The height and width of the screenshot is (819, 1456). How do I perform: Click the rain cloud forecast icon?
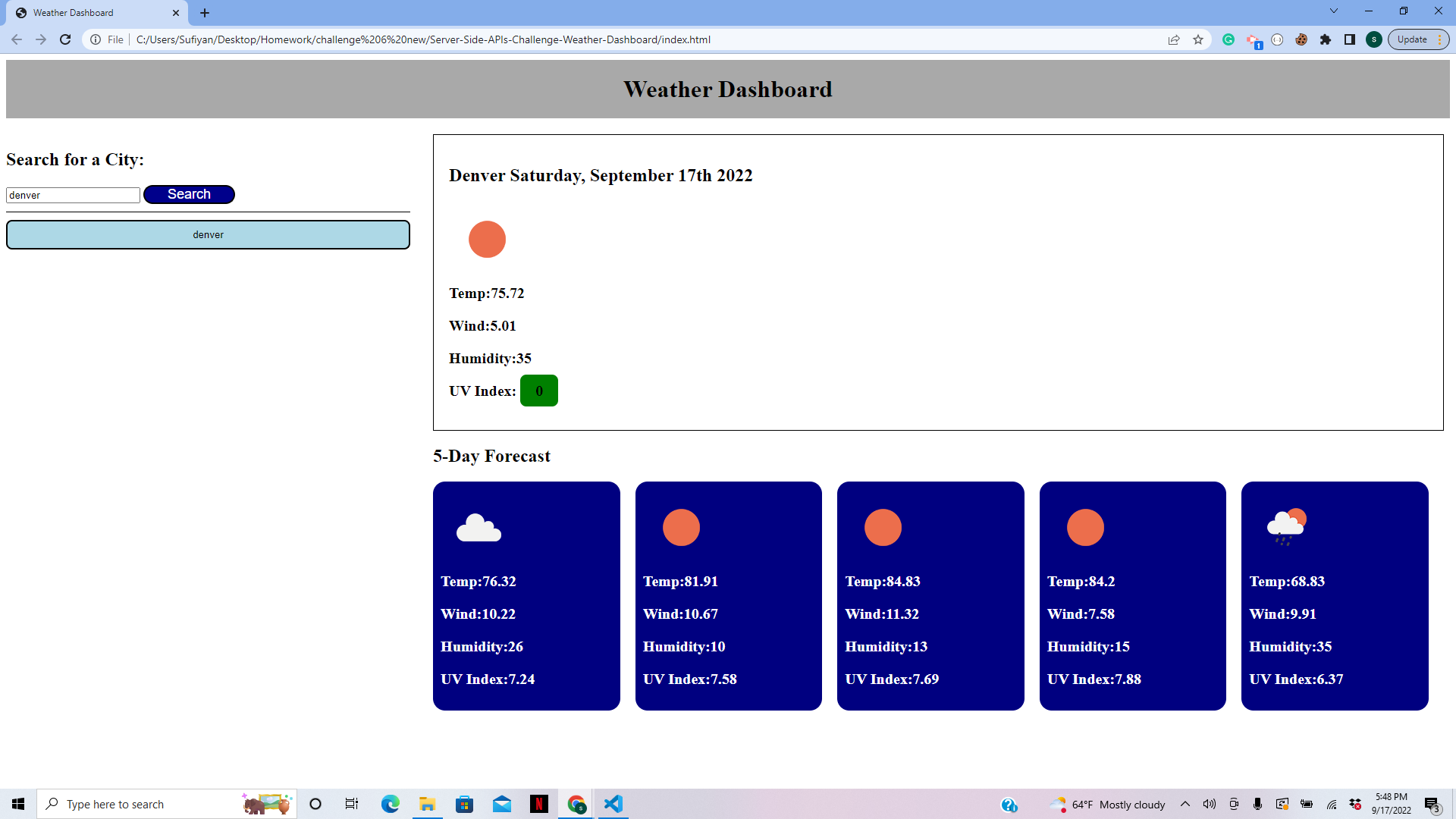click(x=1286, y=527)
